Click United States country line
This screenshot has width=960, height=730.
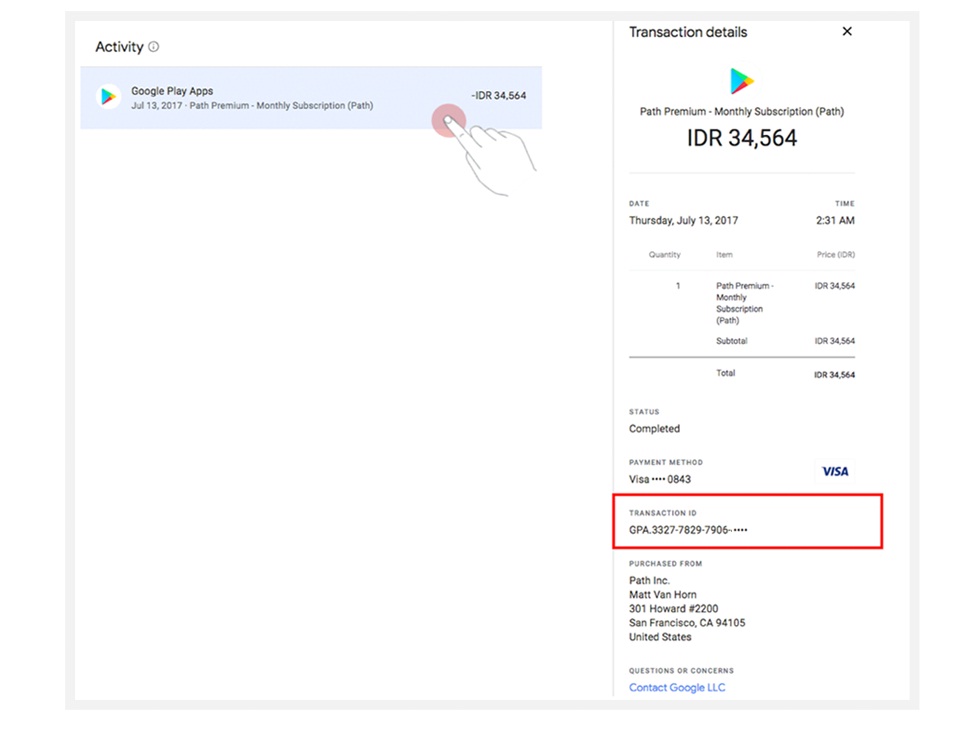[660, 636]
